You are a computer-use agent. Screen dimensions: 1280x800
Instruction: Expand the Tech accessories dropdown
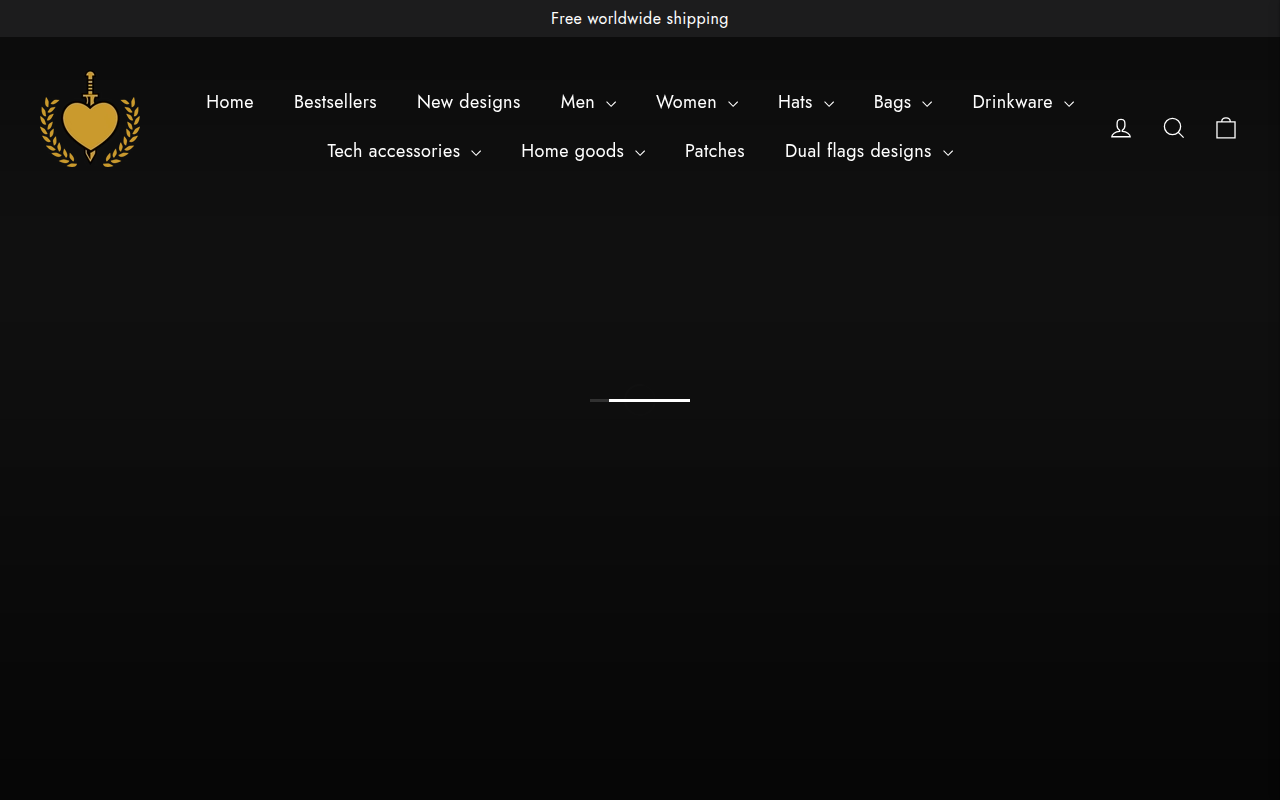click(404, 151)
